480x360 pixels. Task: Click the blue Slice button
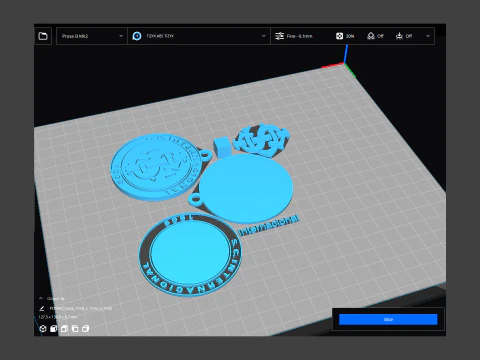pos(388,319)
